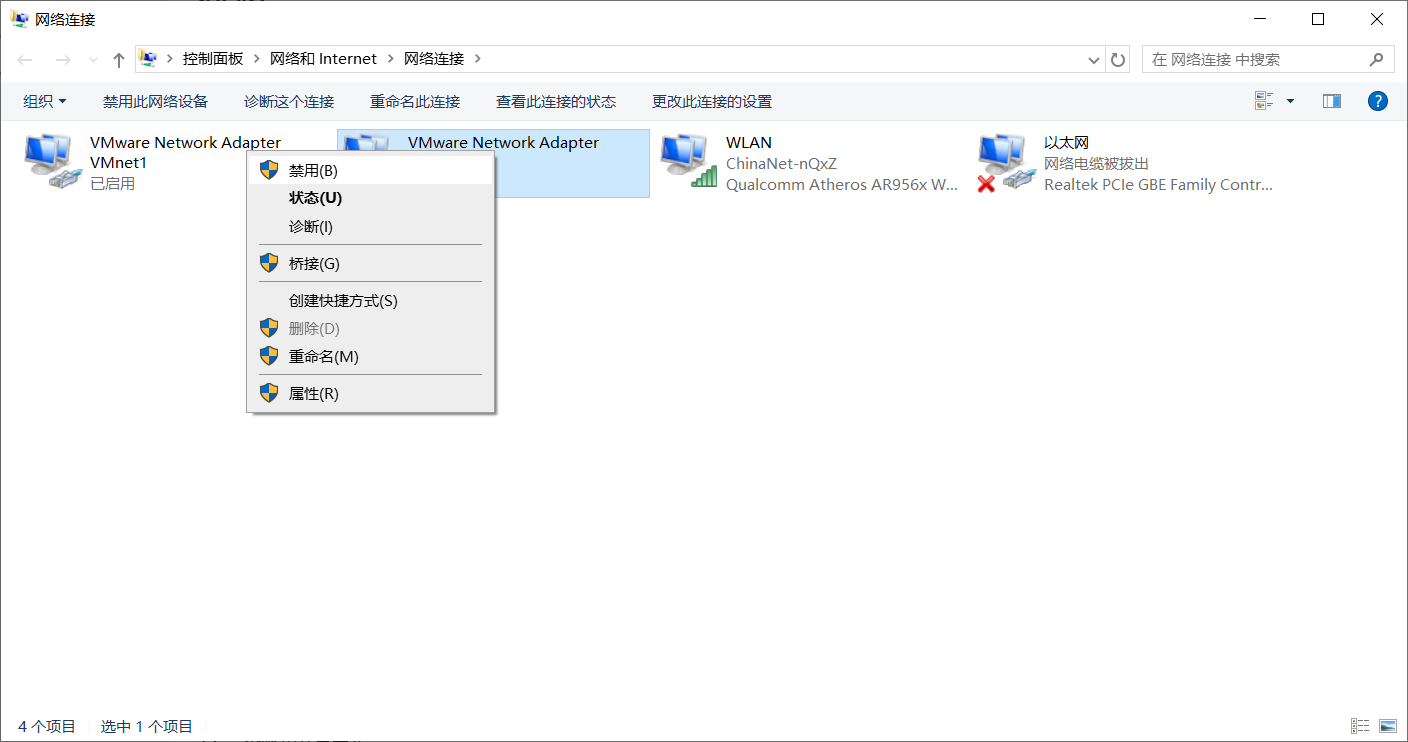The height and width of the screenshot is (742, 1408).
Task: Click 控制面板 in the address bar
Action: click(213, 59)
